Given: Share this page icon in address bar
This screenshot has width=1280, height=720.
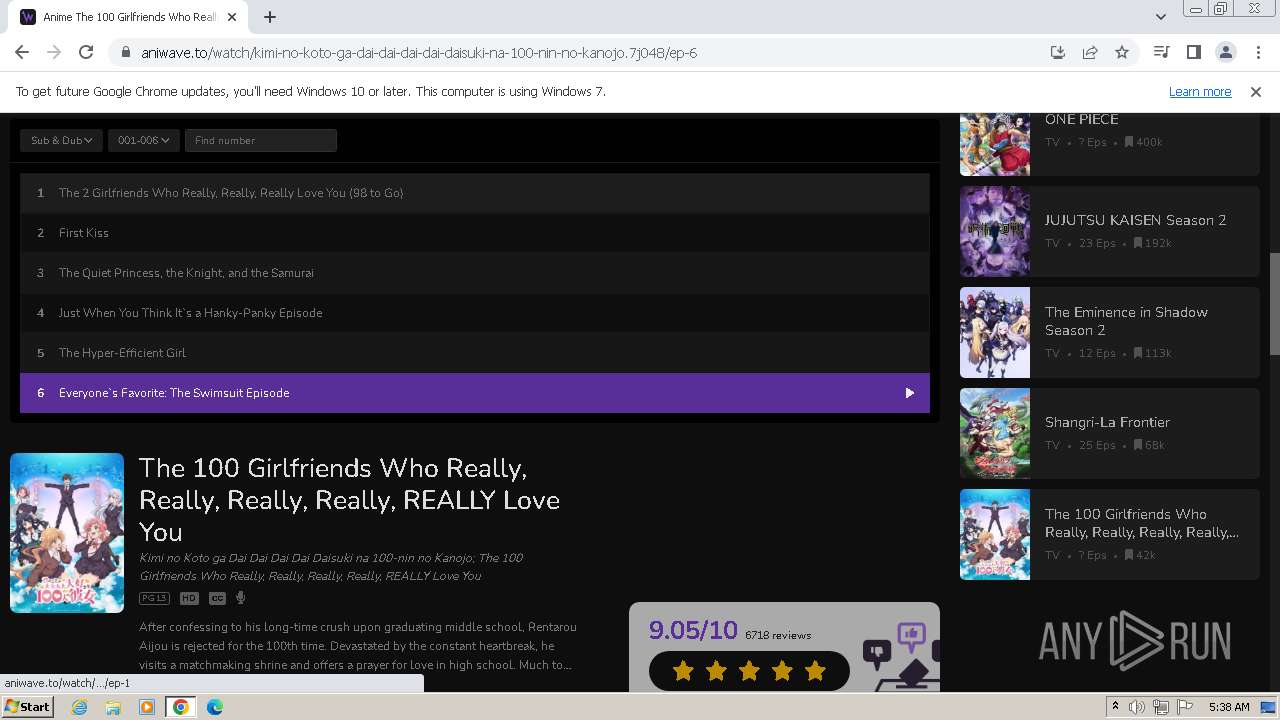Looking at the screenshot, I should [x=1090, y=52].
